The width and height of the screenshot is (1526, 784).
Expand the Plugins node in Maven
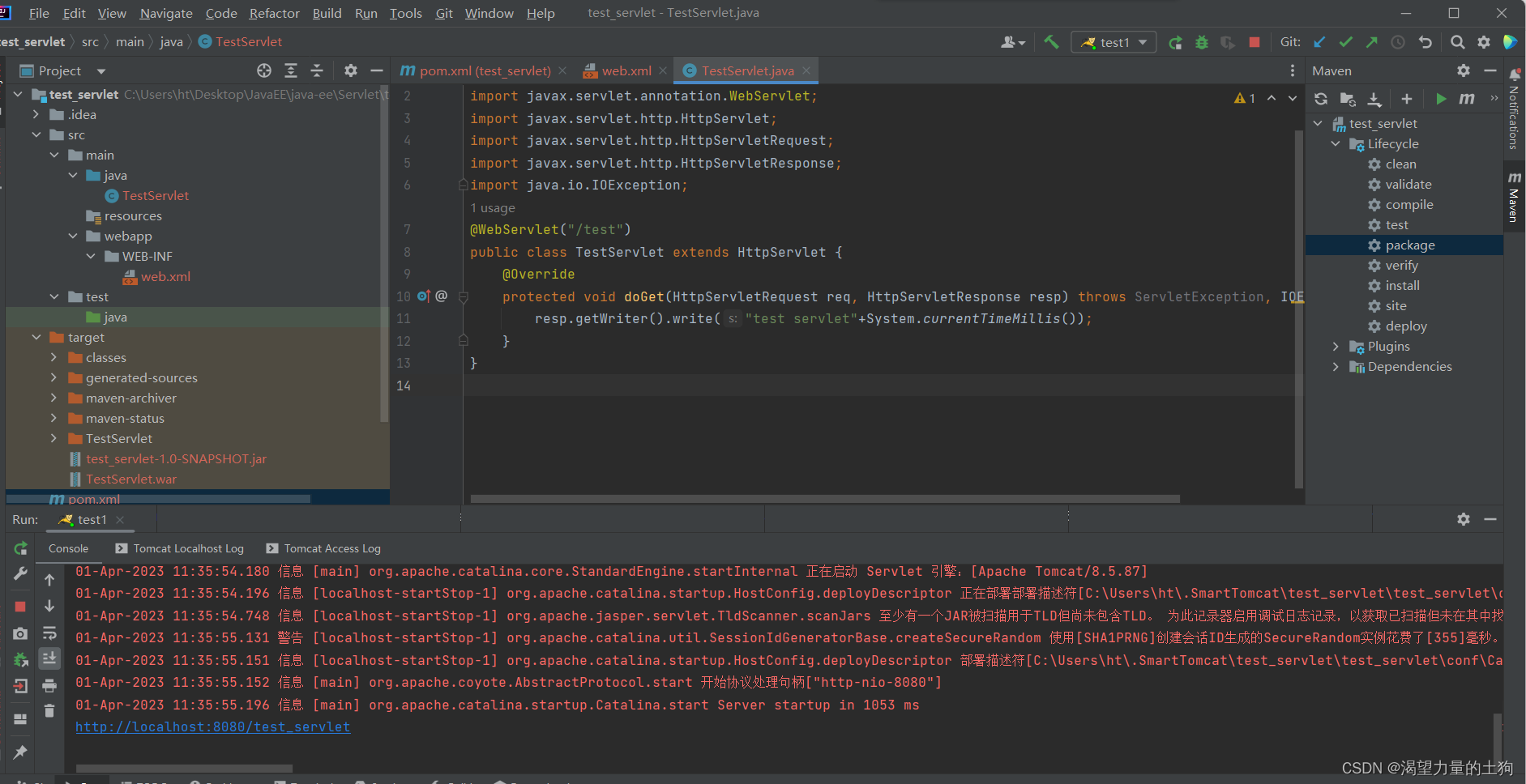tap(1336, 346)
